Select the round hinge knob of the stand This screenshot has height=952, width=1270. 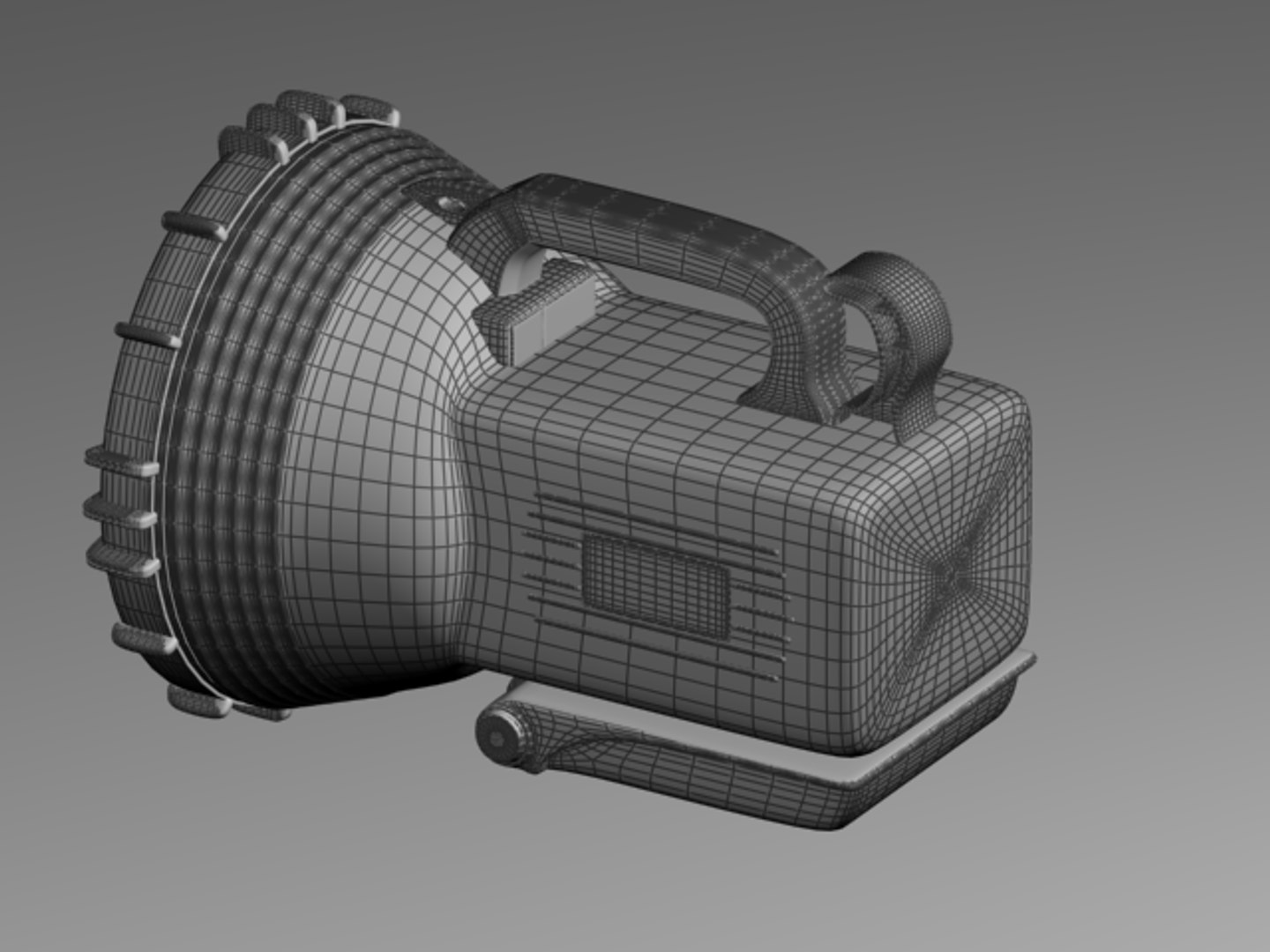501,738
